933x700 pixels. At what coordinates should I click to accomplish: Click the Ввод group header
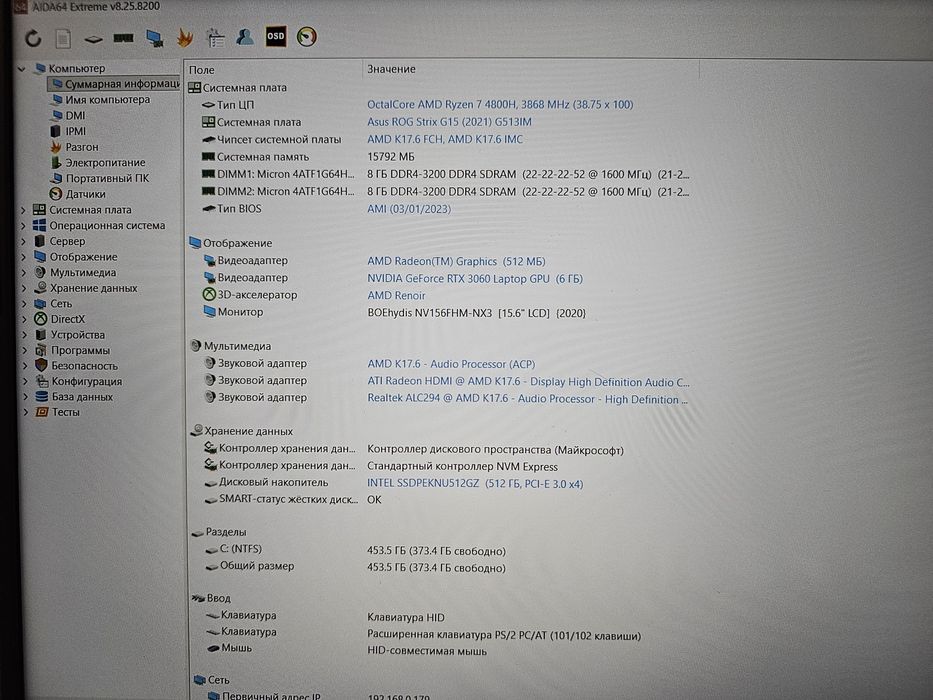(x=211, y=598)
